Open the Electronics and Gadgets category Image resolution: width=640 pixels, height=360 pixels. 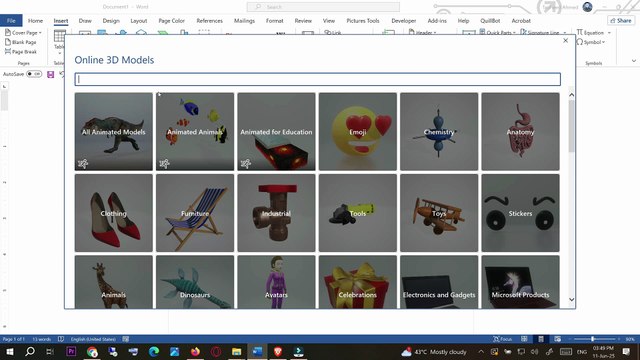[x=439, y=282]
